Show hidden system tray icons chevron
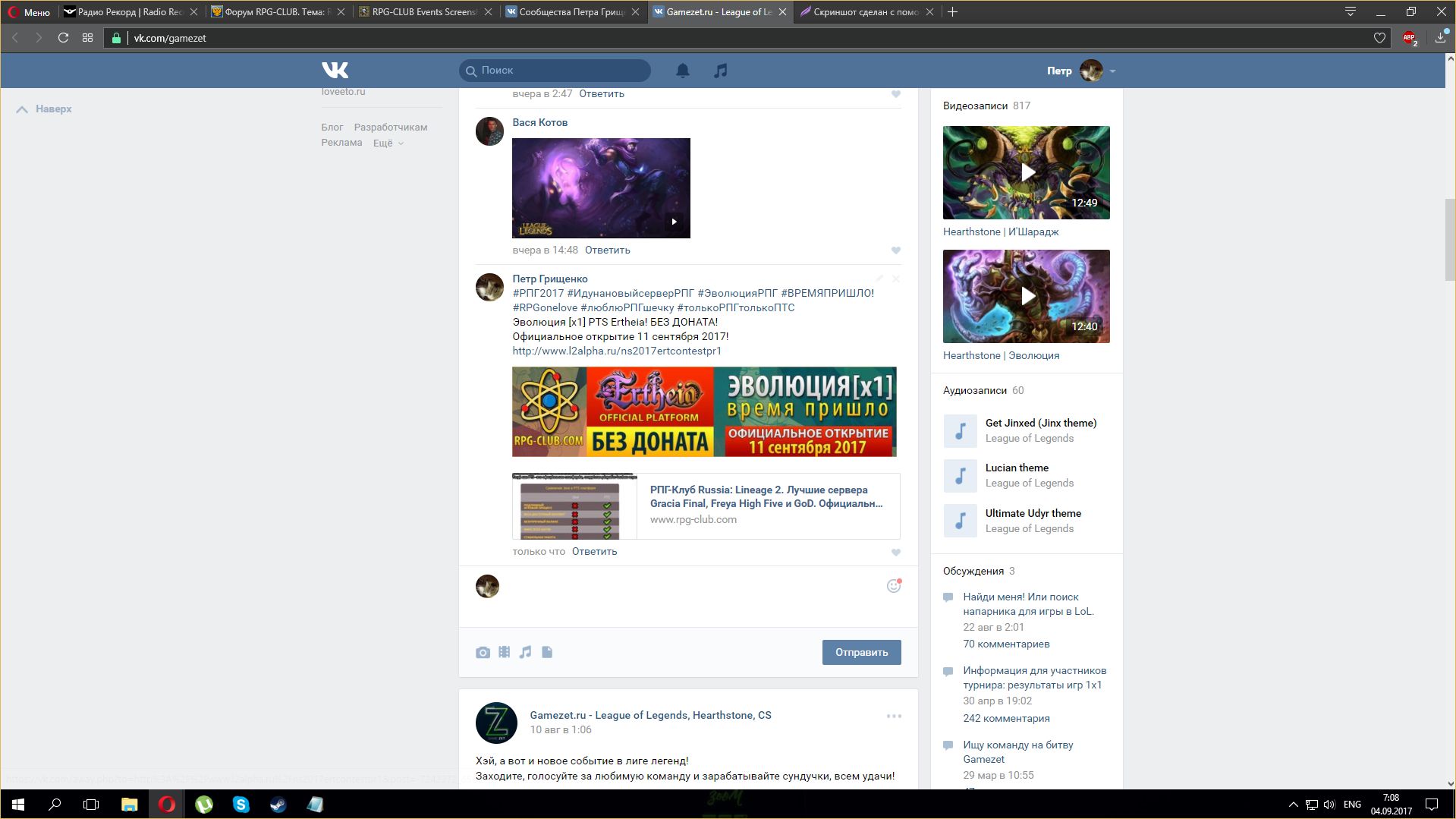The height and width of the screenshot is (819, 1456). point(1293,805)
